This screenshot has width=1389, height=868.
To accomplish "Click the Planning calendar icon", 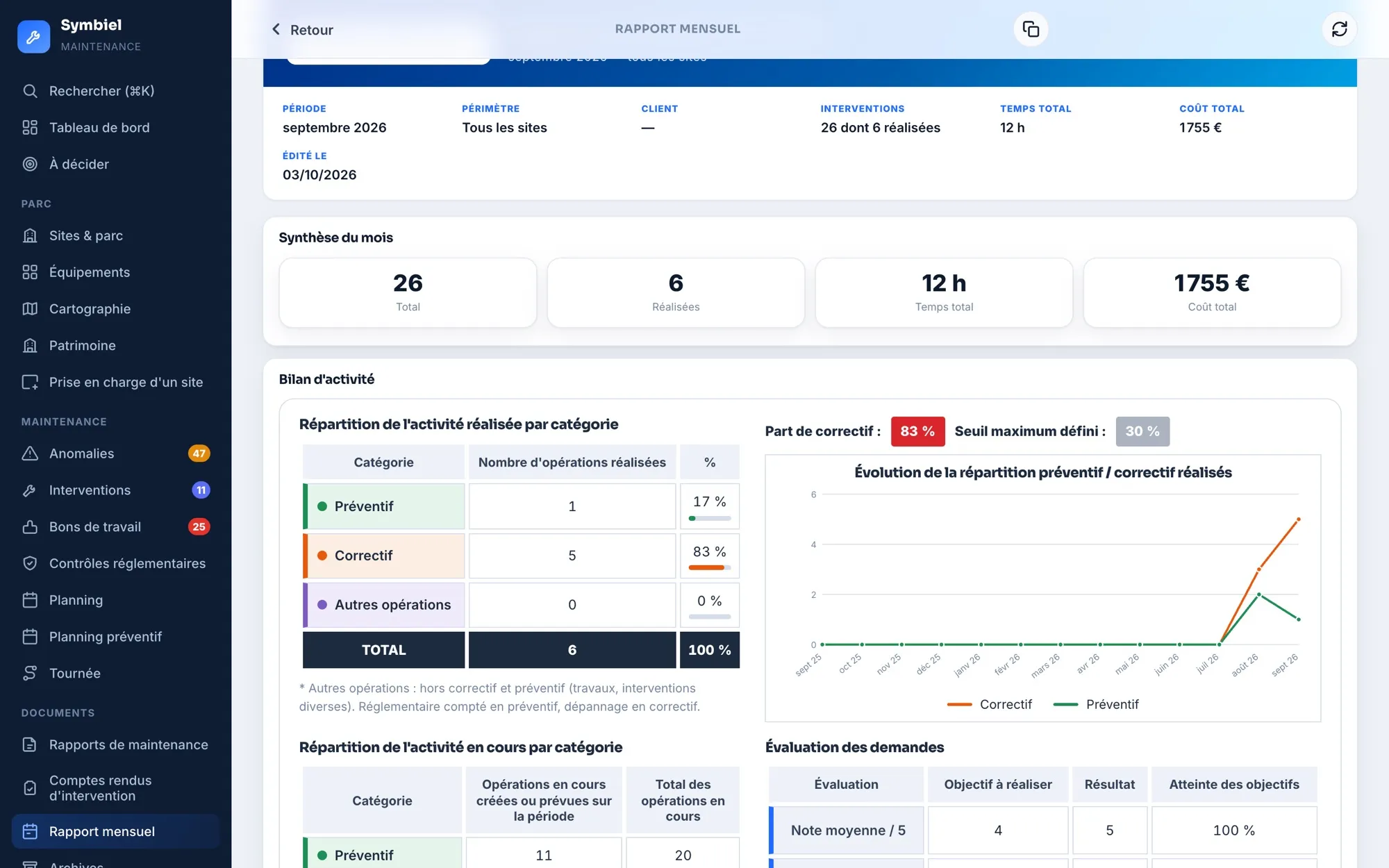I will point(30,600).
